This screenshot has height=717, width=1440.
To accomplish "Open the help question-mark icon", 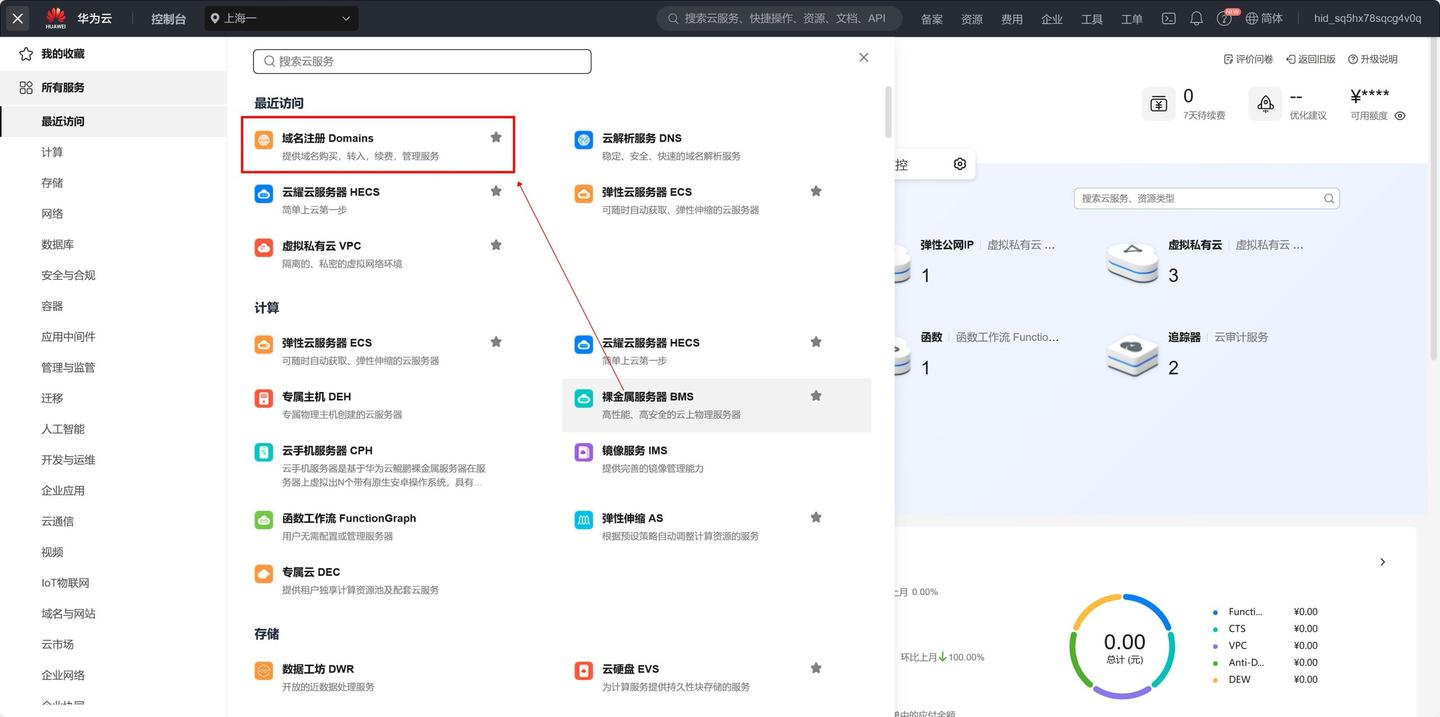I will [x=1225, y=18].
